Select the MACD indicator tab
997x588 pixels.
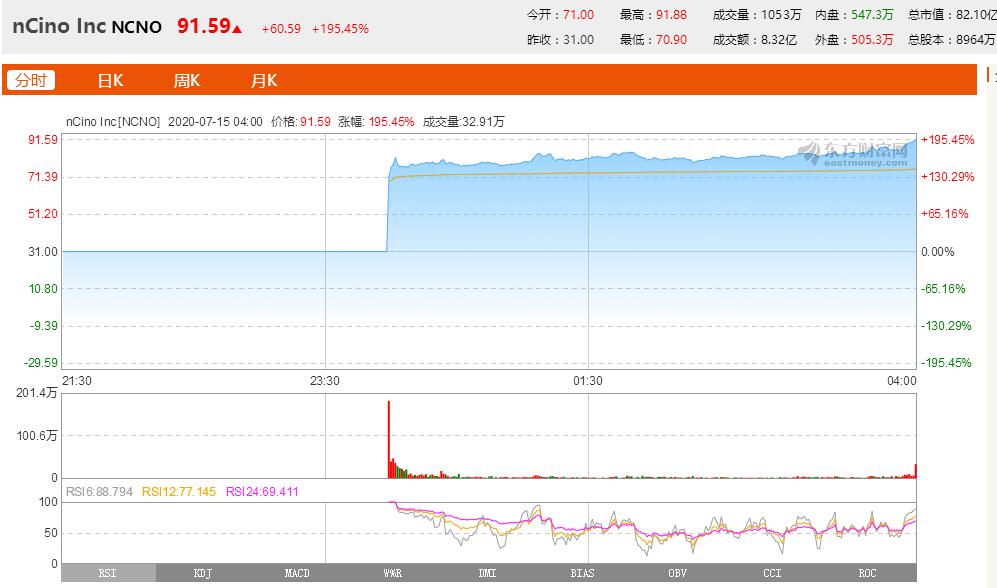click(298, 573)
